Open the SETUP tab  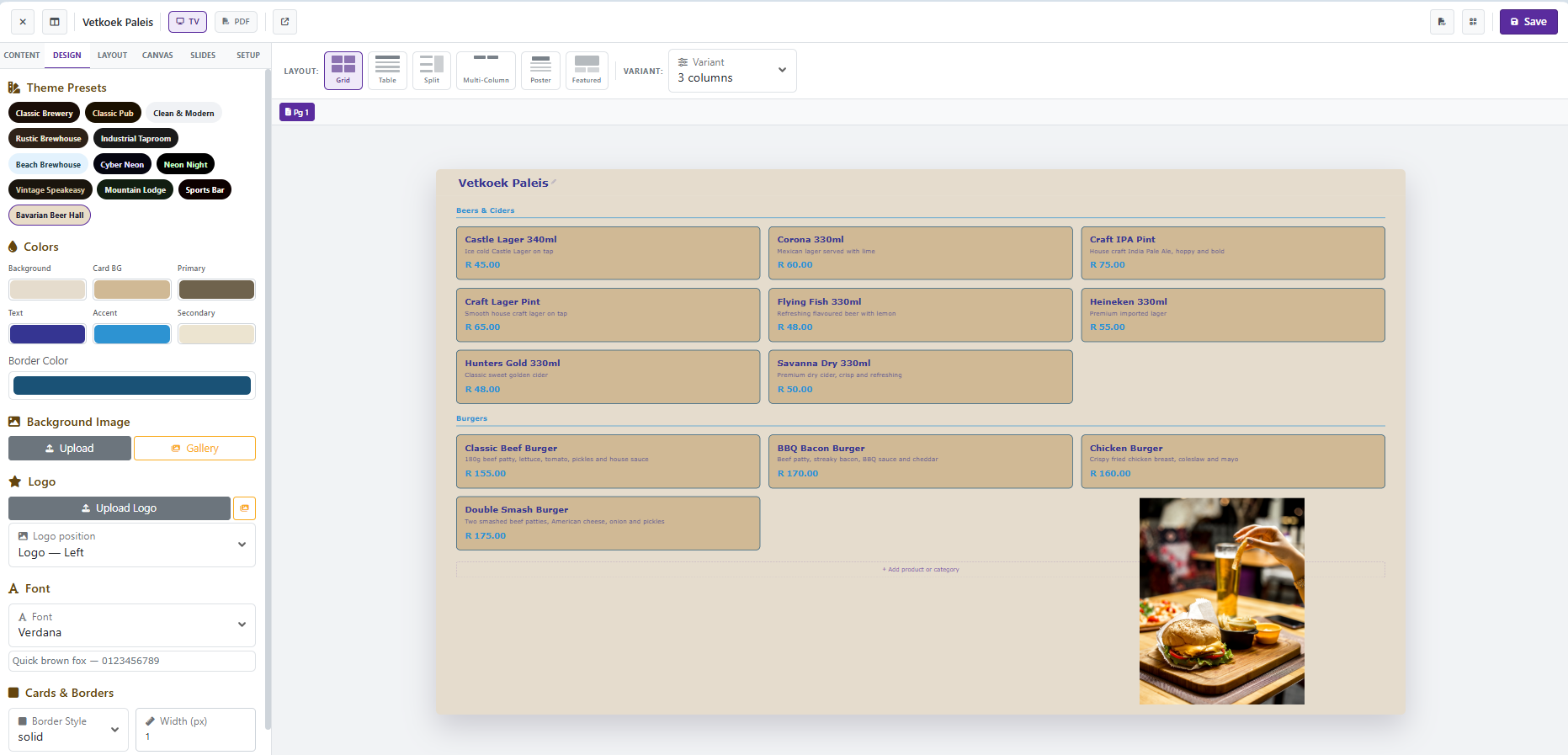pos(248,56)
